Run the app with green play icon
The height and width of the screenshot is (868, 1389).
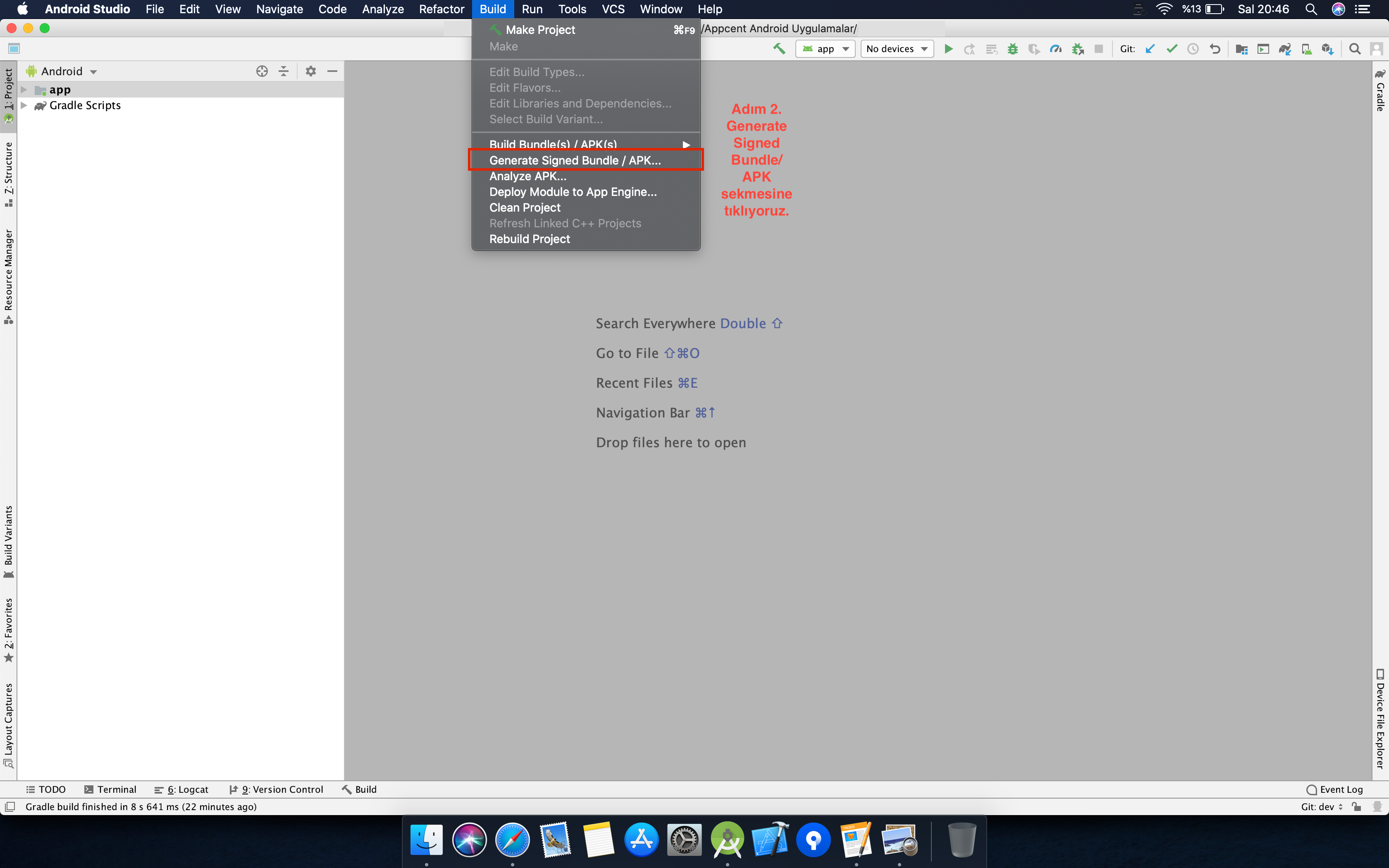948,49
